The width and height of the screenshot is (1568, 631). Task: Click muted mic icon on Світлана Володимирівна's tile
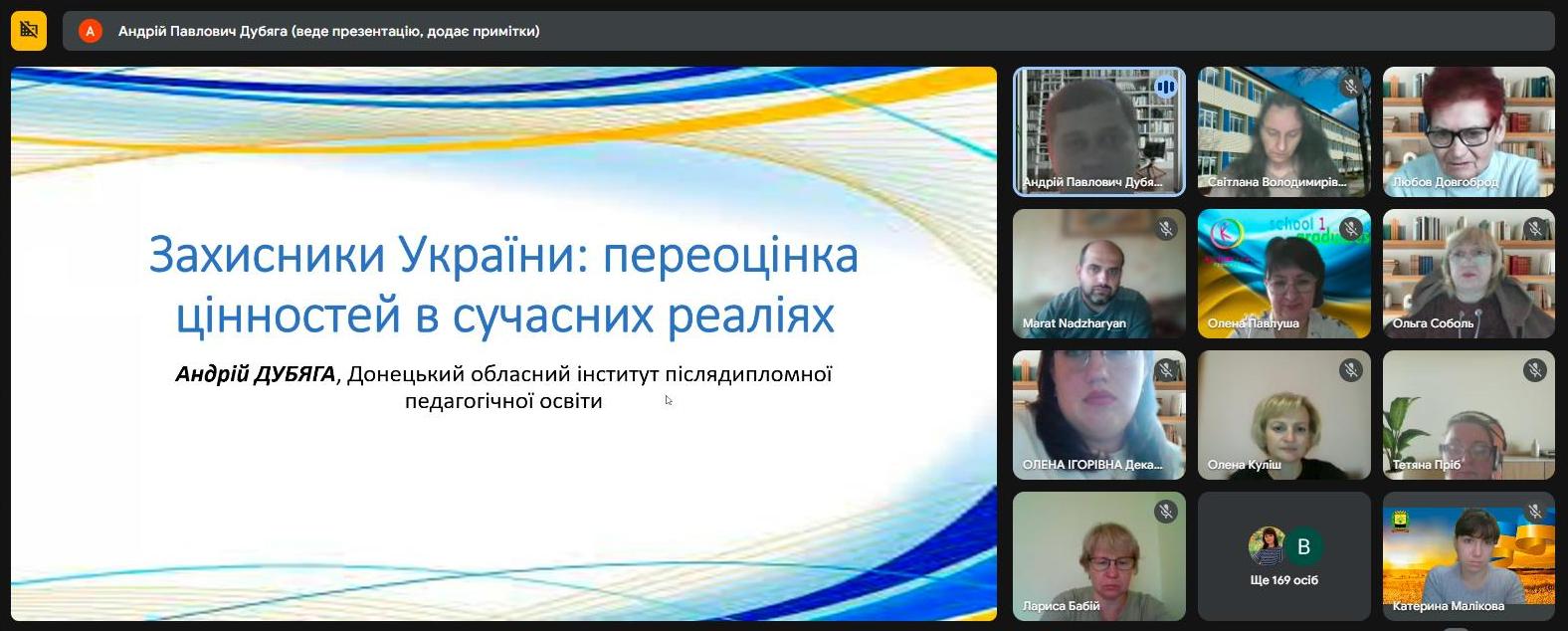tap(1350, 87)
